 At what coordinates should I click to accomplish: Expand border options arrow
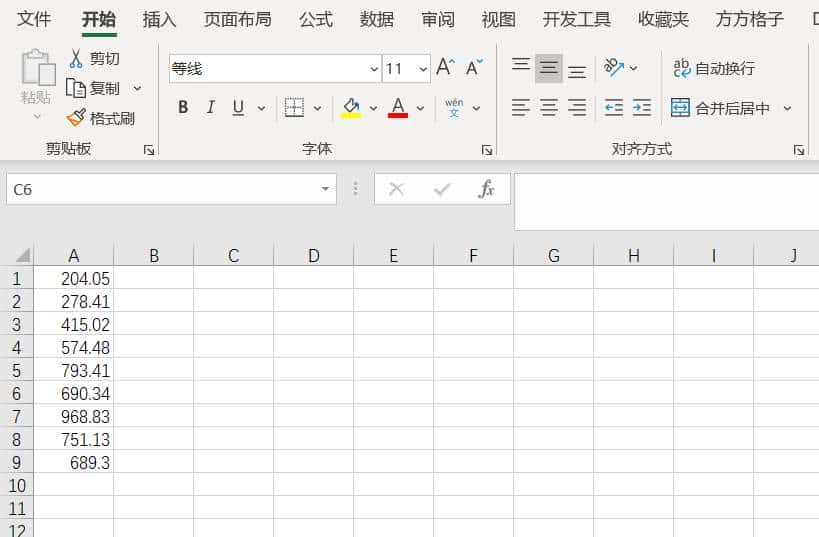pos(318,108)
